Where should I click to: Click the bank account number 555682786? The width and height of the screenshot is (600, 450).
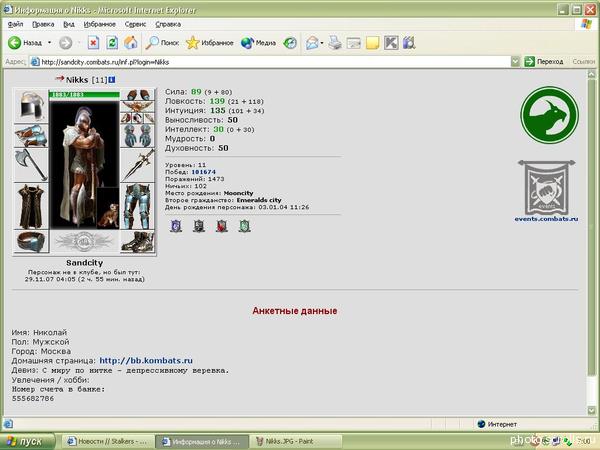[x=33, y=398]
